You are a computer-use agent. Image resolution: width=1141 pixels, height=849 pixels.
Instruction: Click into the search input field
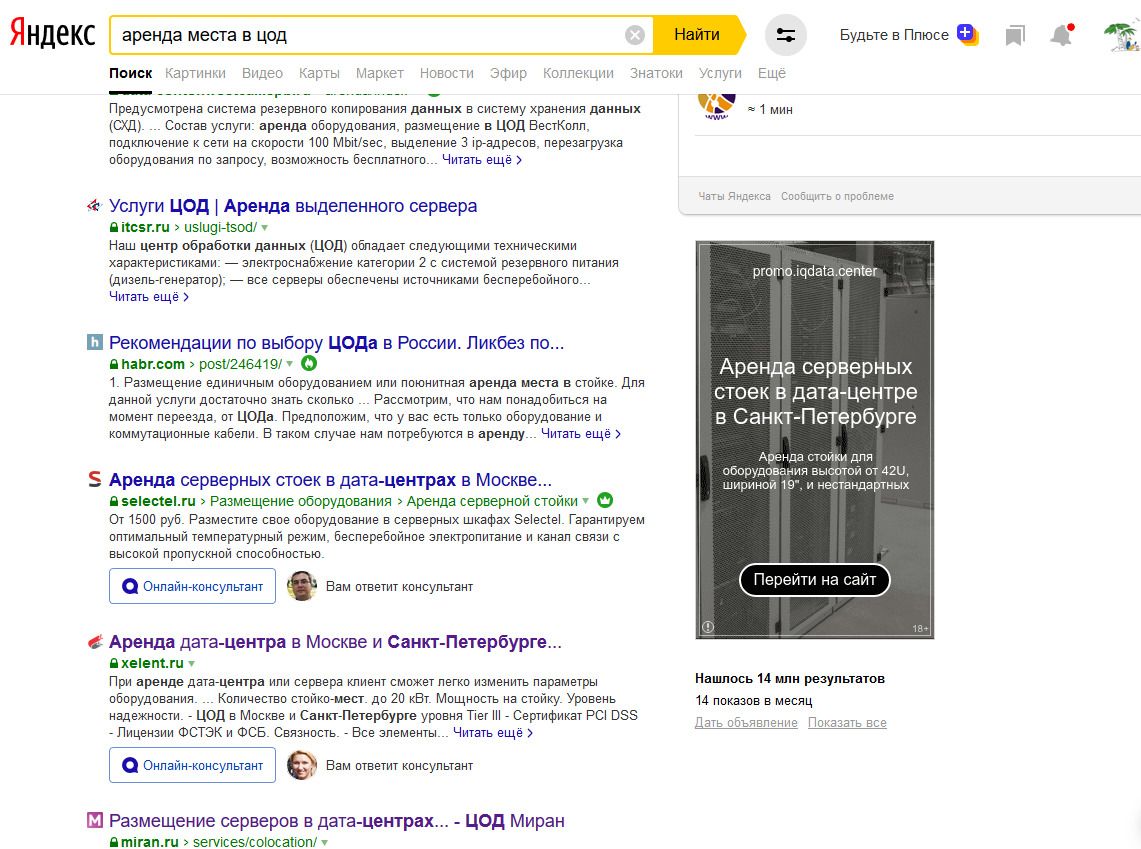(367, 35)
